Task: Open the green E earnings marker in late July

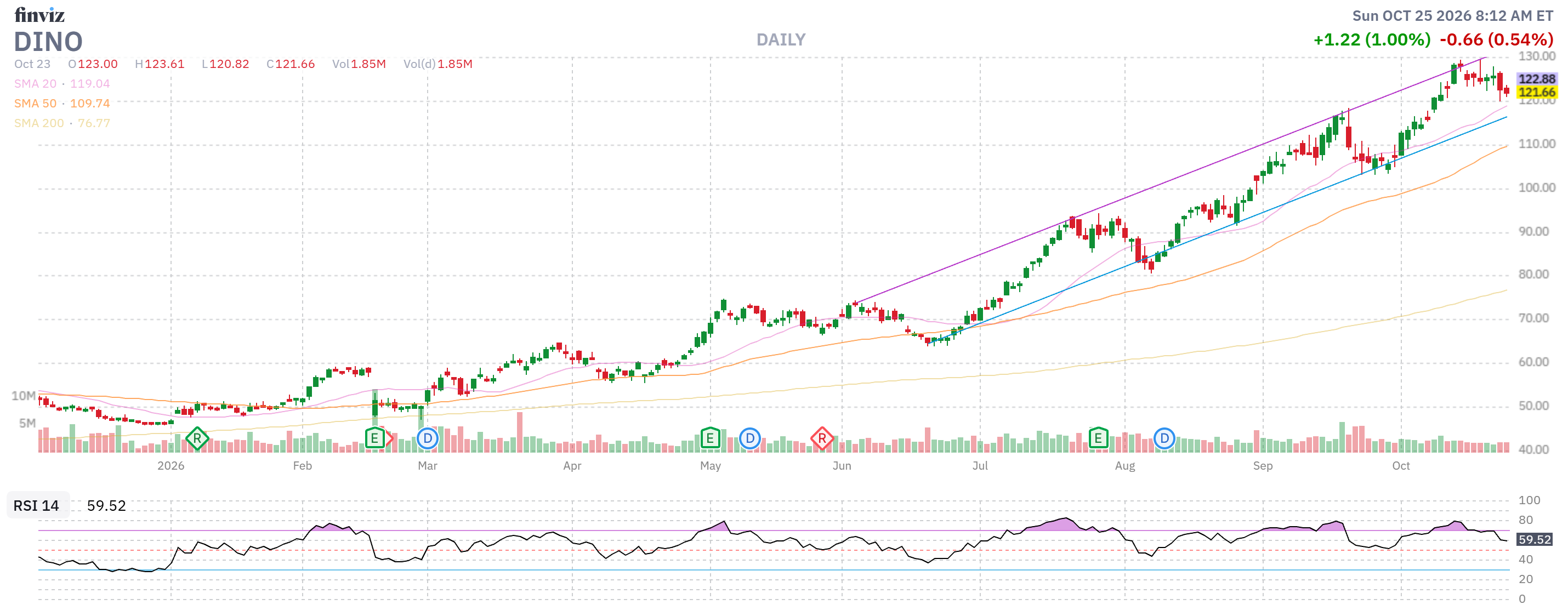Action: (x=1098, y=438)
